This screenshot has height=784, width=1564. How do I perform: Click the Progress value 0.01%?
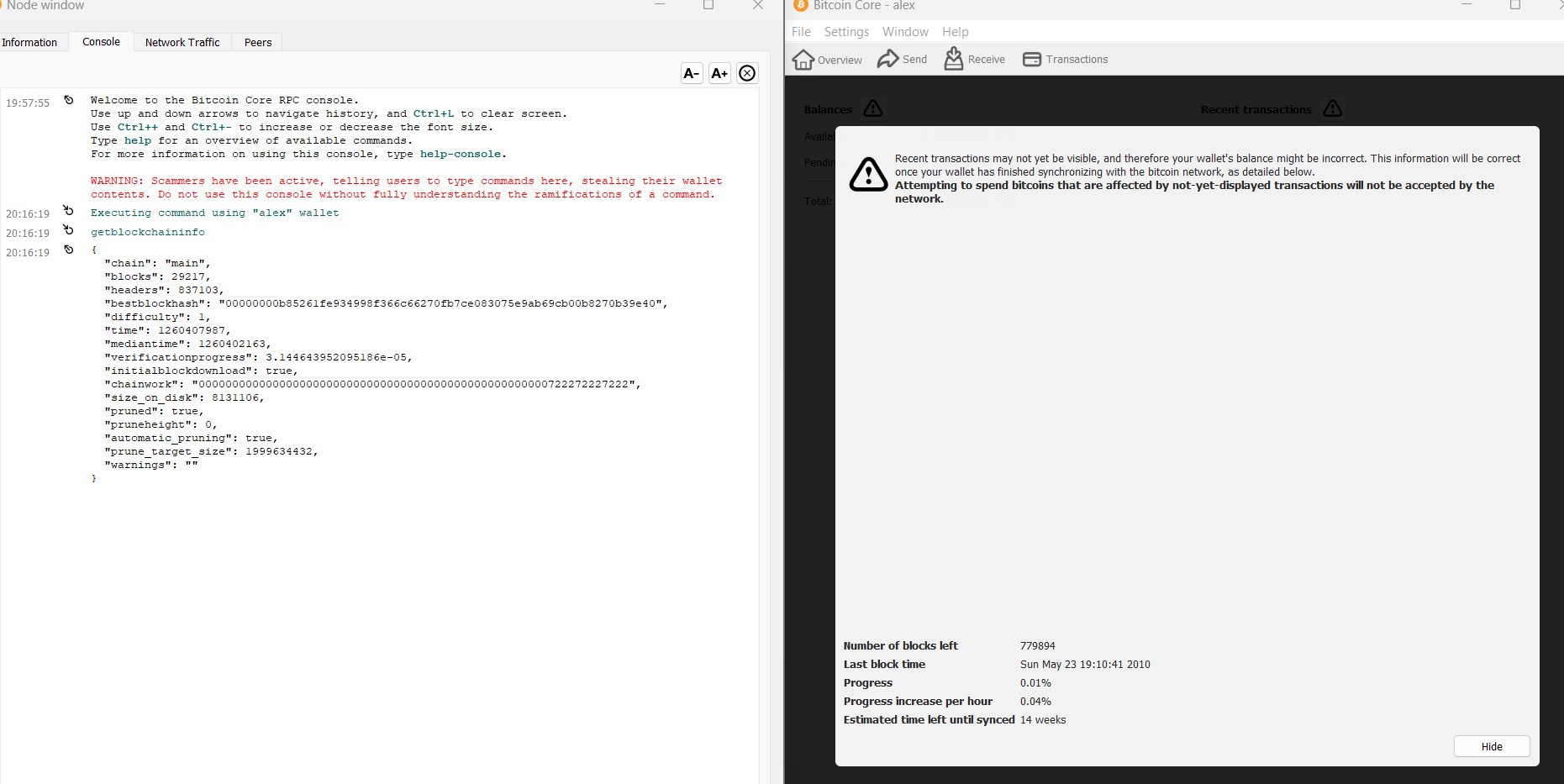click(1035, 683)
